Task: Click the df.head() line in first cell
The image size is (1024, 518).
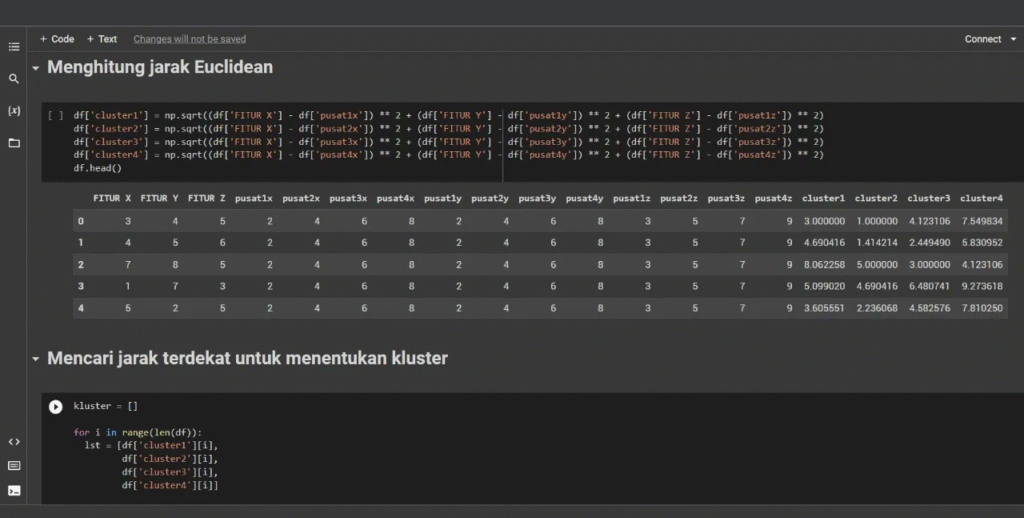Action: (x=97, y=168)
